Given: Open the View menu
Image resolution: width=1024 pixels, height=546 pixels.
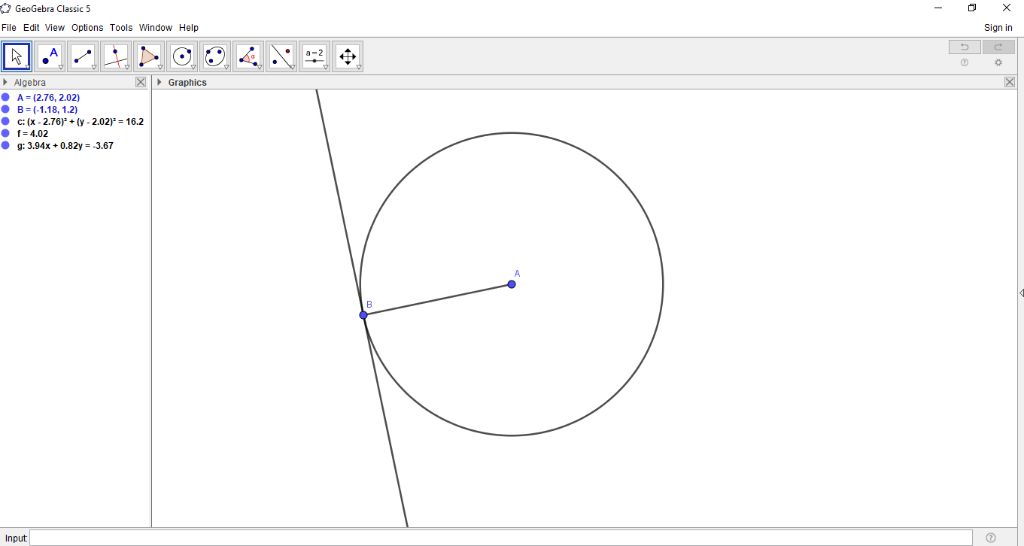Looking at the screenshot, I should point(55,27).
